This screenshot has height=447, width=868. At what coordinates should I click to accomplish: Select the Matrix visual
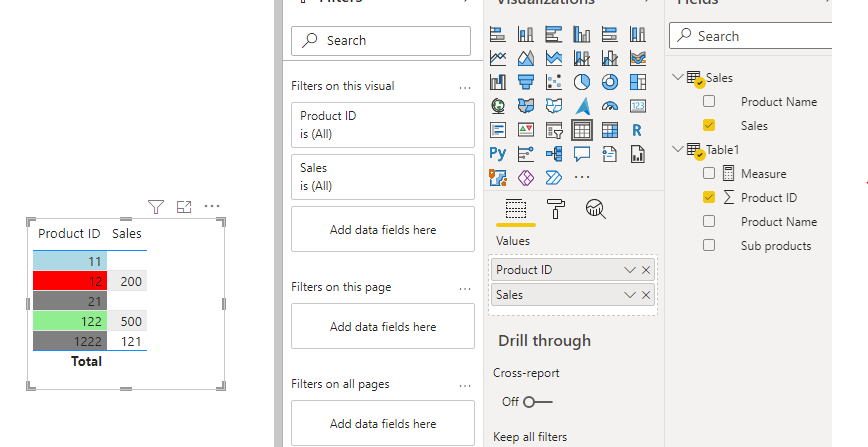pos(609,130)
